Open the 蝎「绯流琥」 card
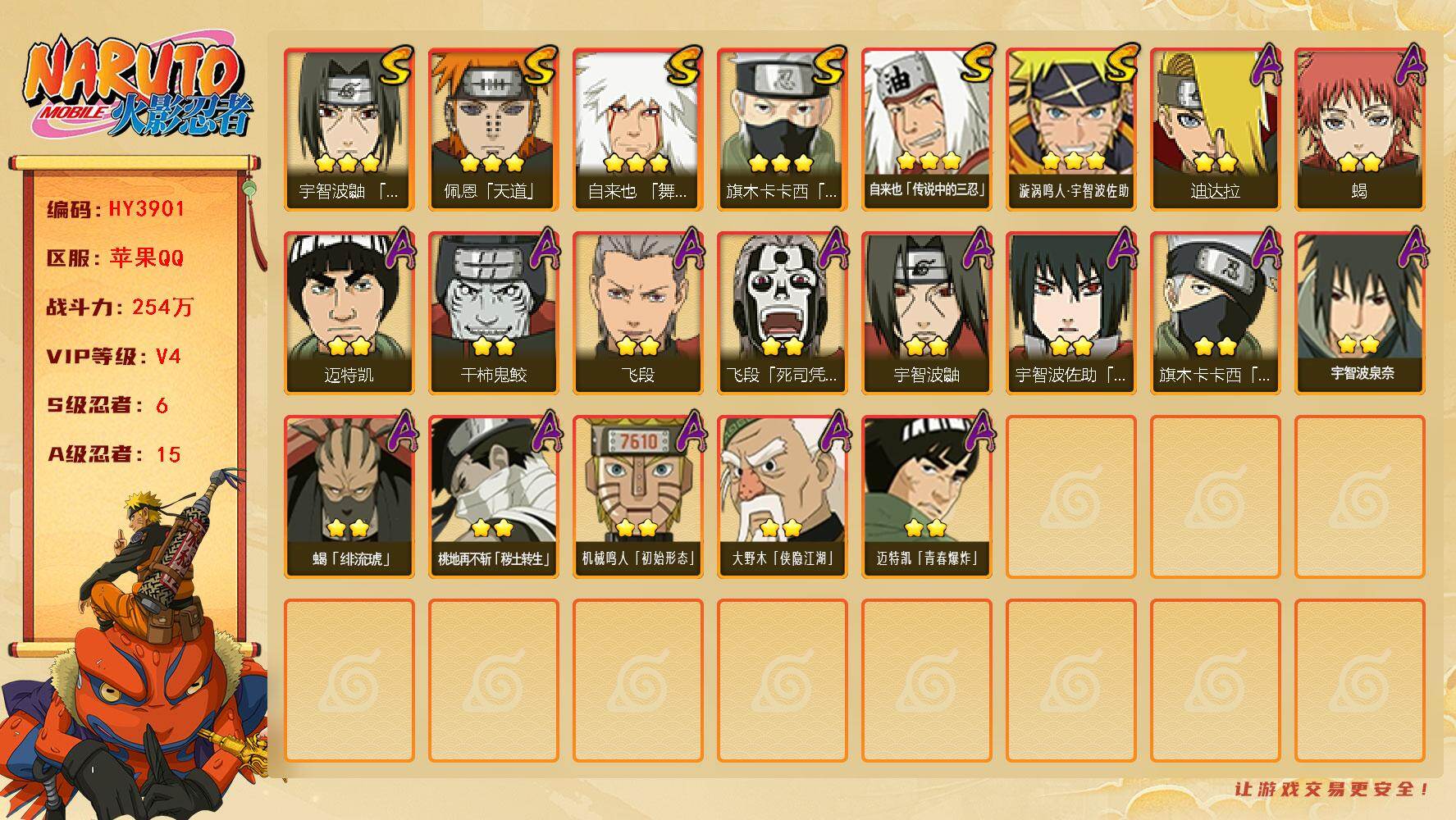This screenshot has width=1456, height=820. [349, 497]
